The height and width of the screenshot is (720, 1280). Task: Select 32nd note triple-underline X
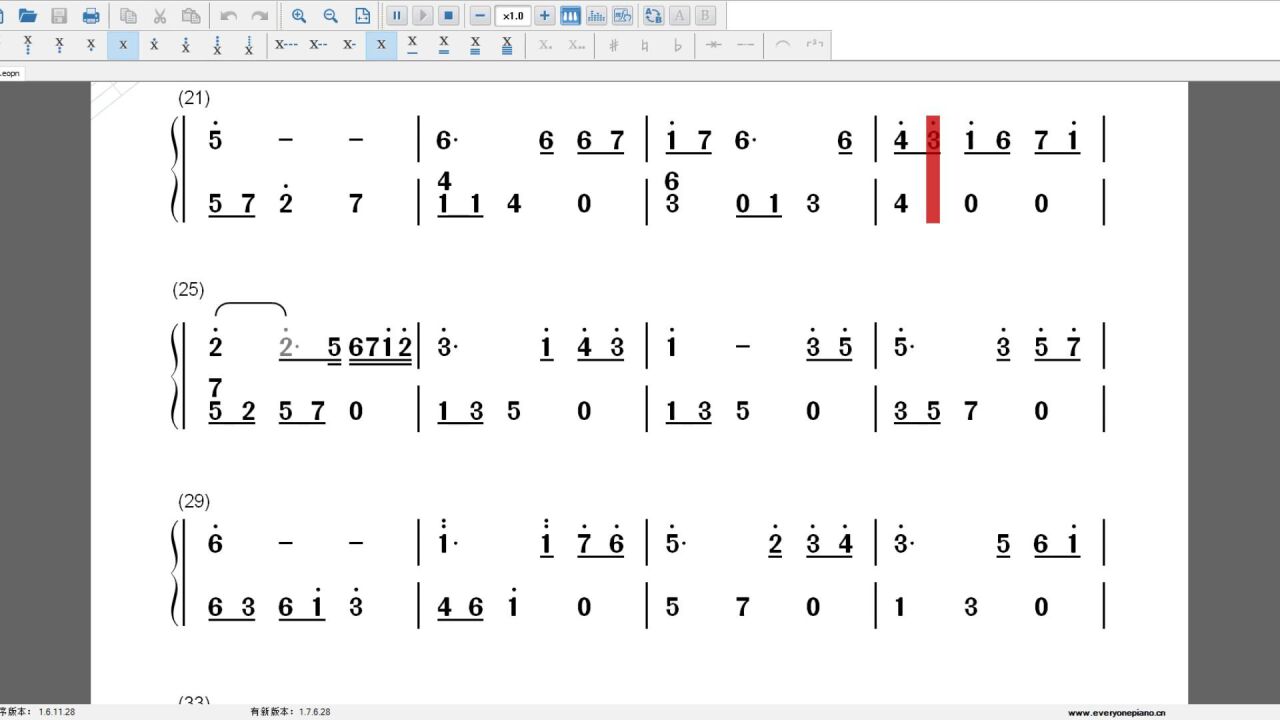475,45
